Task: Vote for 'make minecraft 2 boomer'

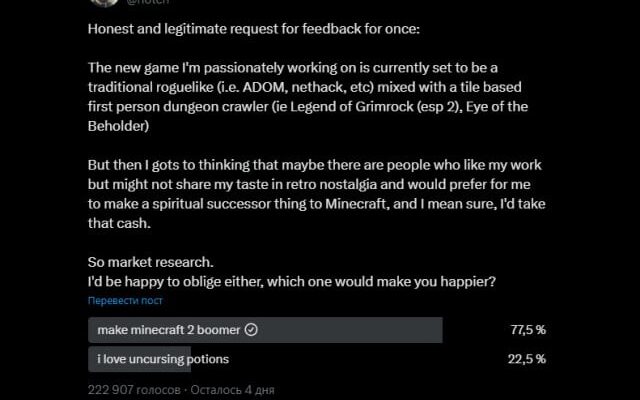Action: click(x=170, y=330)
